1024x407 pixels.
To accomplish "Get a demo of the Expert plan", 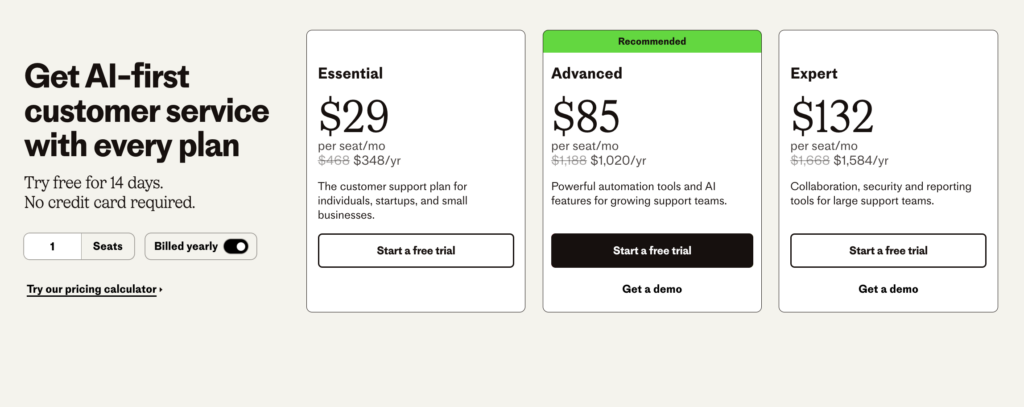I will (x=888, y=289).
